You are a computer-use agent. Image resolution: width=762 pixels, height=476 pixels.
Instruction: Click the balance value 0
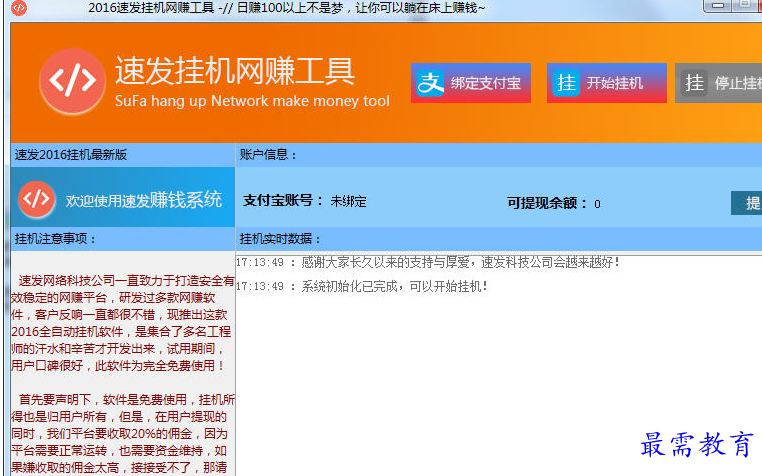[x=597, y=204]
